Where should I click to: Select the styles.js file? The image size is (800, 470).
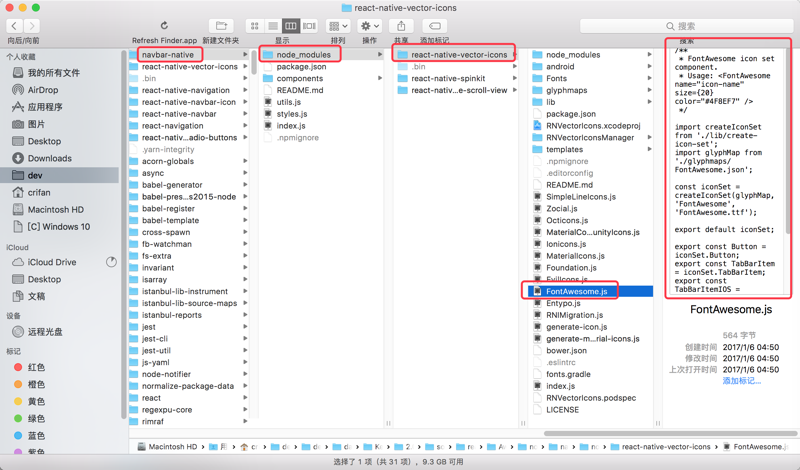[x=292, y=114]
